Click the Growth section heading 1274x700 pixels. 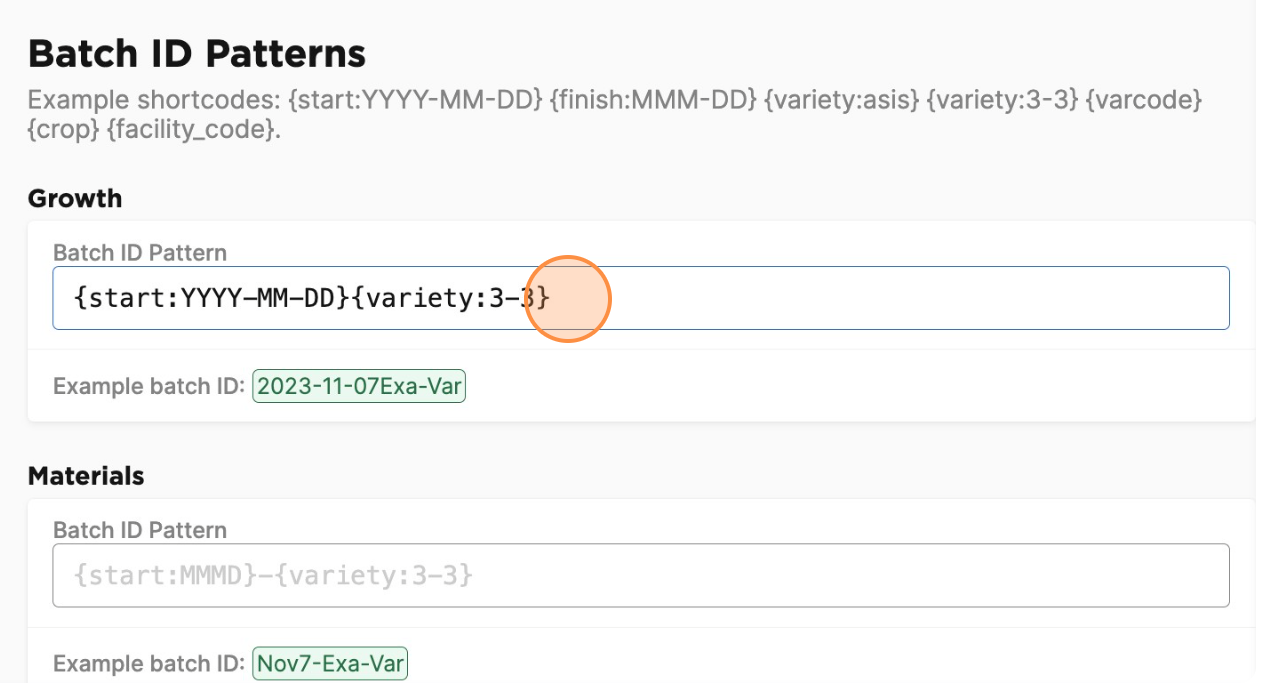coord(75,198)
